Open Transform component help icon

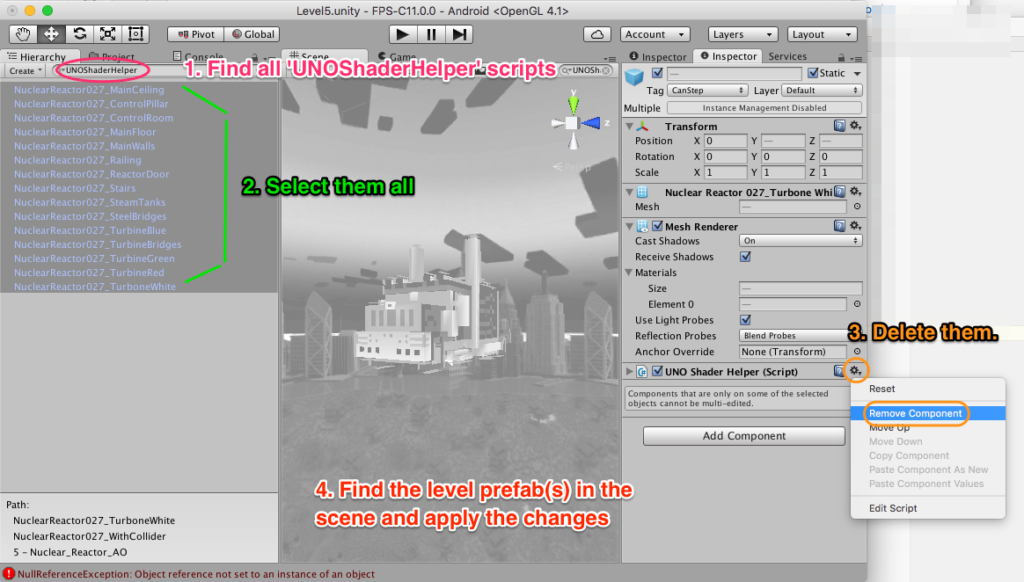click(x=839, y=125)
